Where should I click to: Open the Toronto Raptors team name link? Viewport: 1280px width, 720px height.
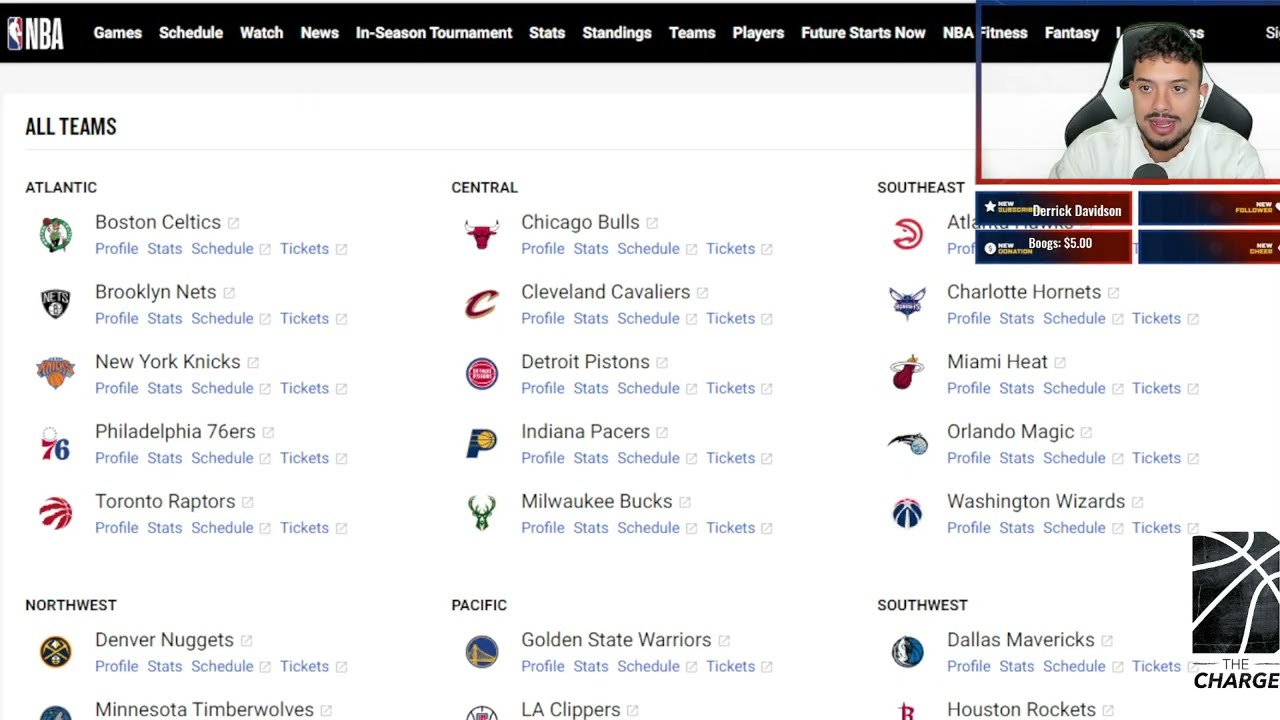[x=165, y=501]
